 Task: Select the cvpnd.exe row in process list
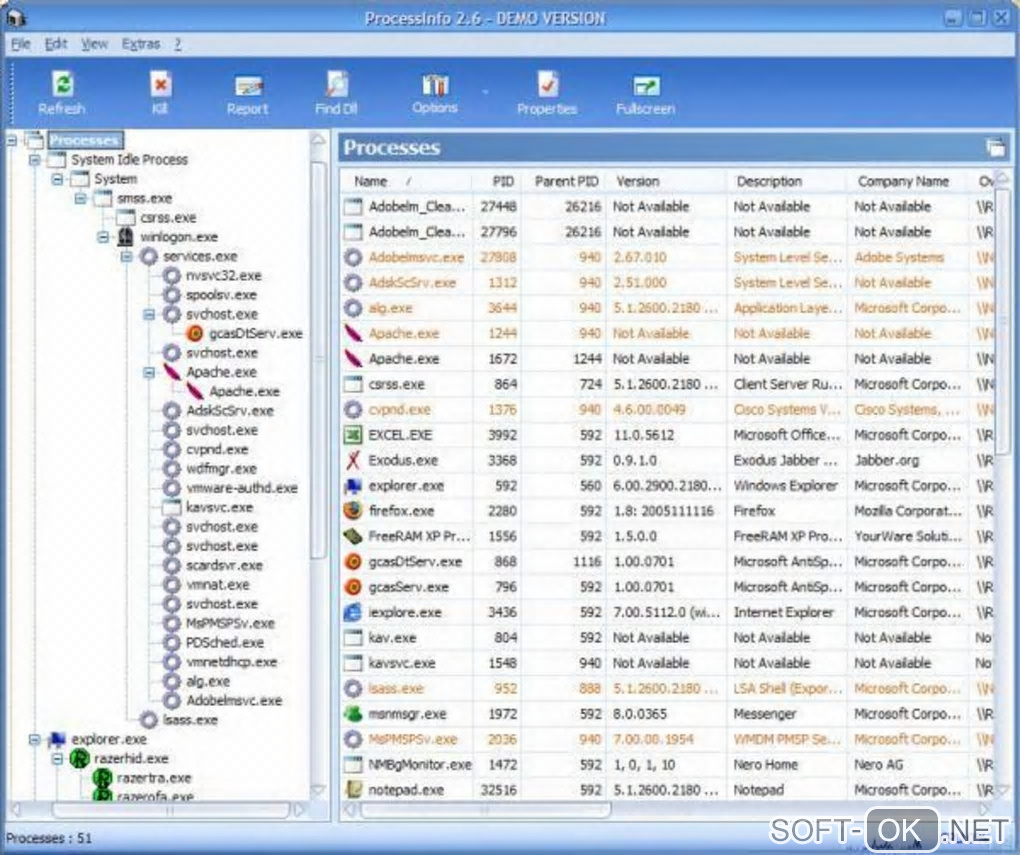coord(667,409)
